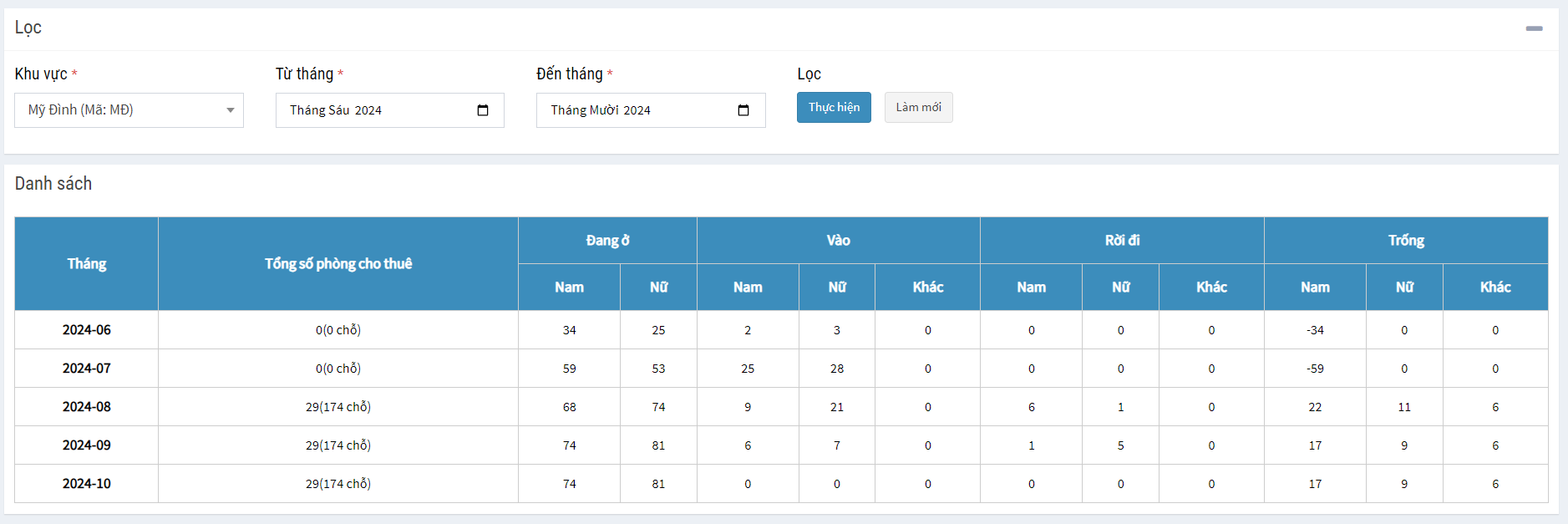Image resolution: width=1568 pixels, height=524 pixels.
Task: Click Tổng số phòng cho thuê header
Action: click(x=338, y=264)
